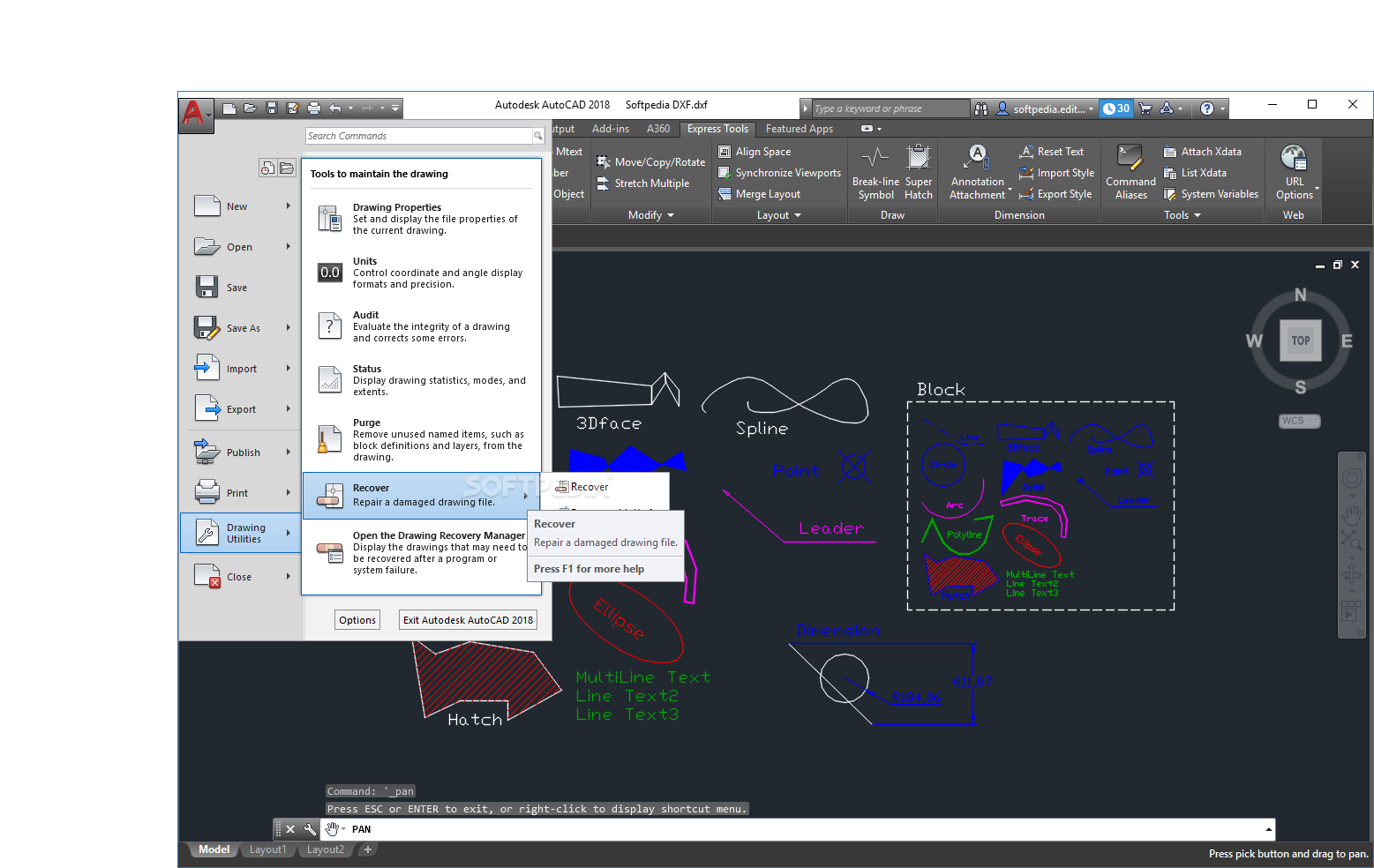Open the Purge drawing utility
The width and height of the screenshot is (1374, 868).
(422, 439)
